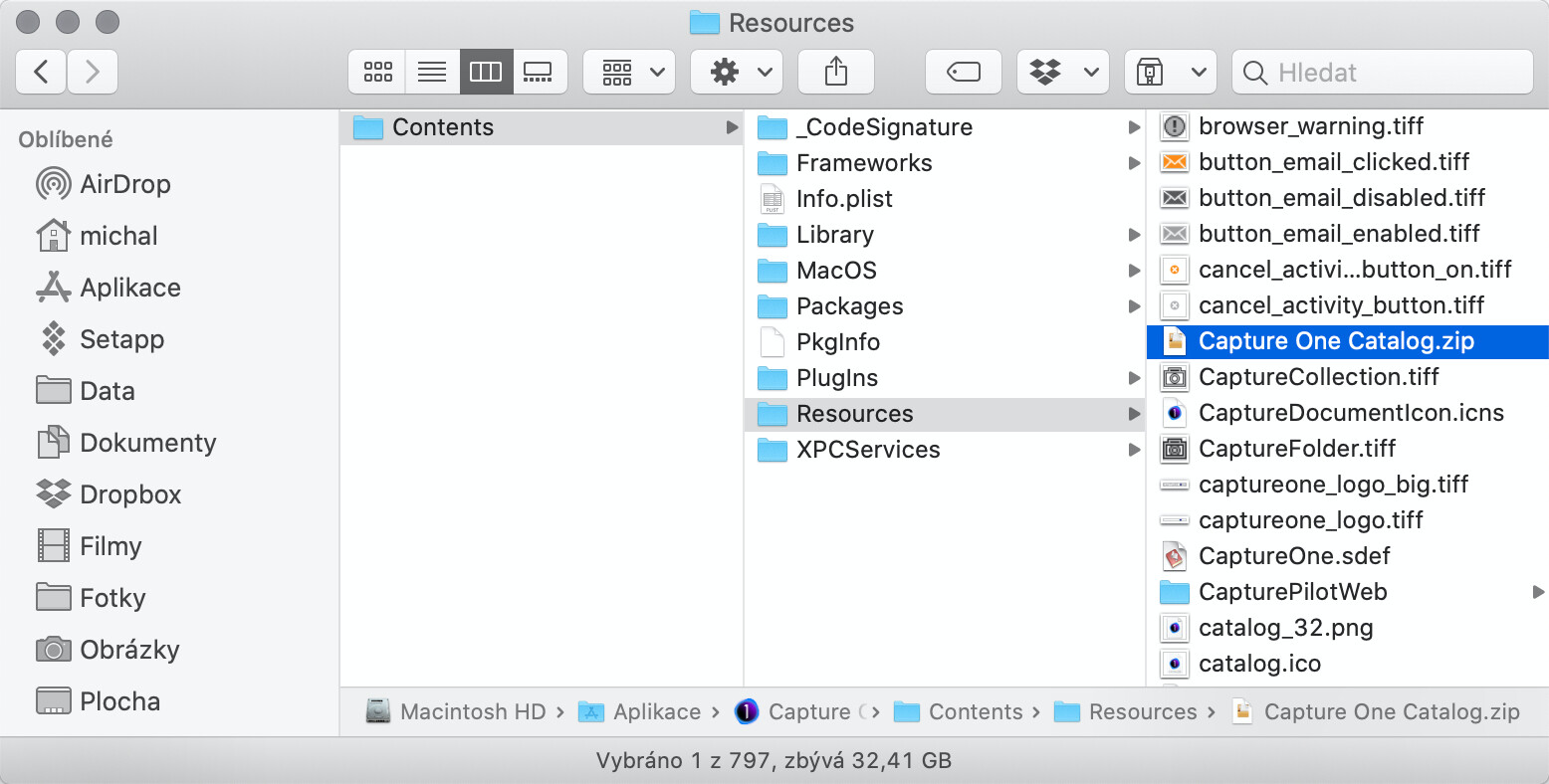The image size is (1549, 784).
Task: Select CaptureOne.sdef file
Action: [x=1348, y=556]
